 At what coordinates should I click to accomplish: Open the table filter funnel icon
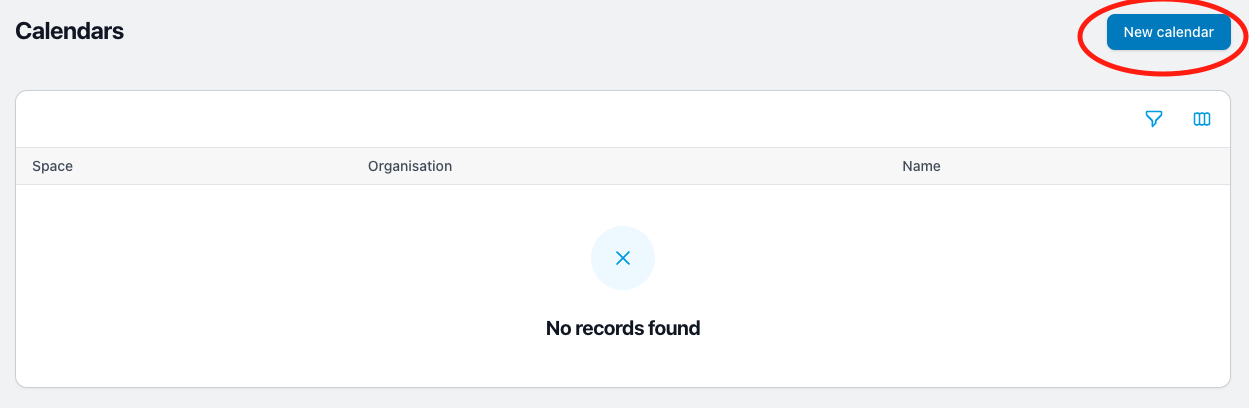(1154, 119)
